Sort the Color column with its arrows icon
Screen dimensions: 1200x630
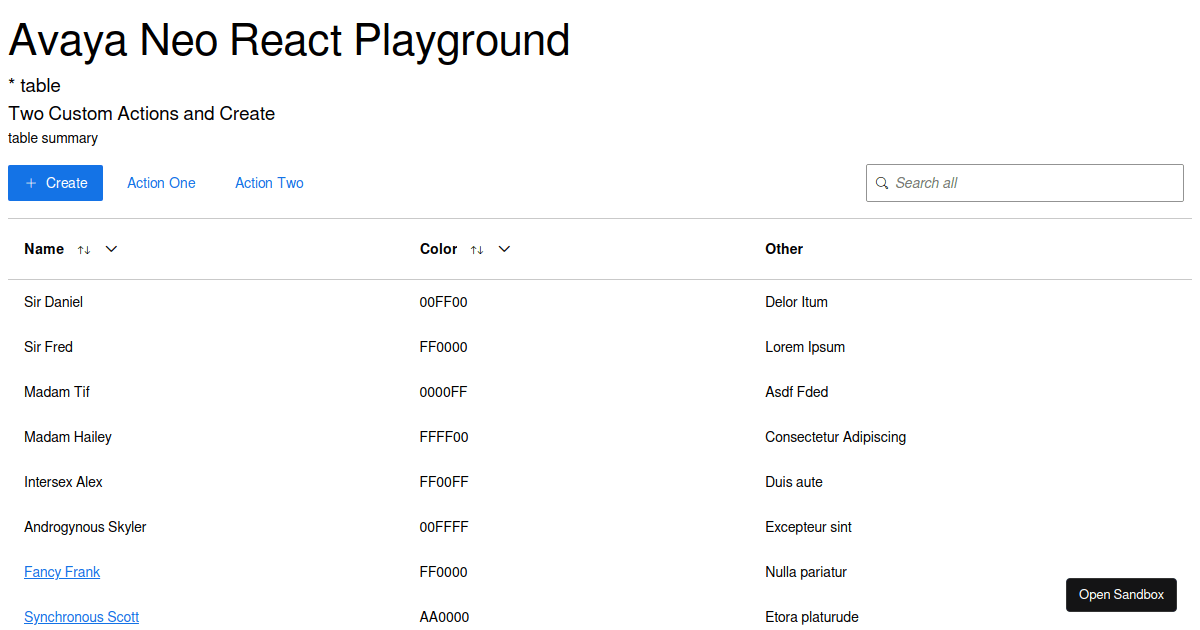pyautogui.click(x=477, y=250)
